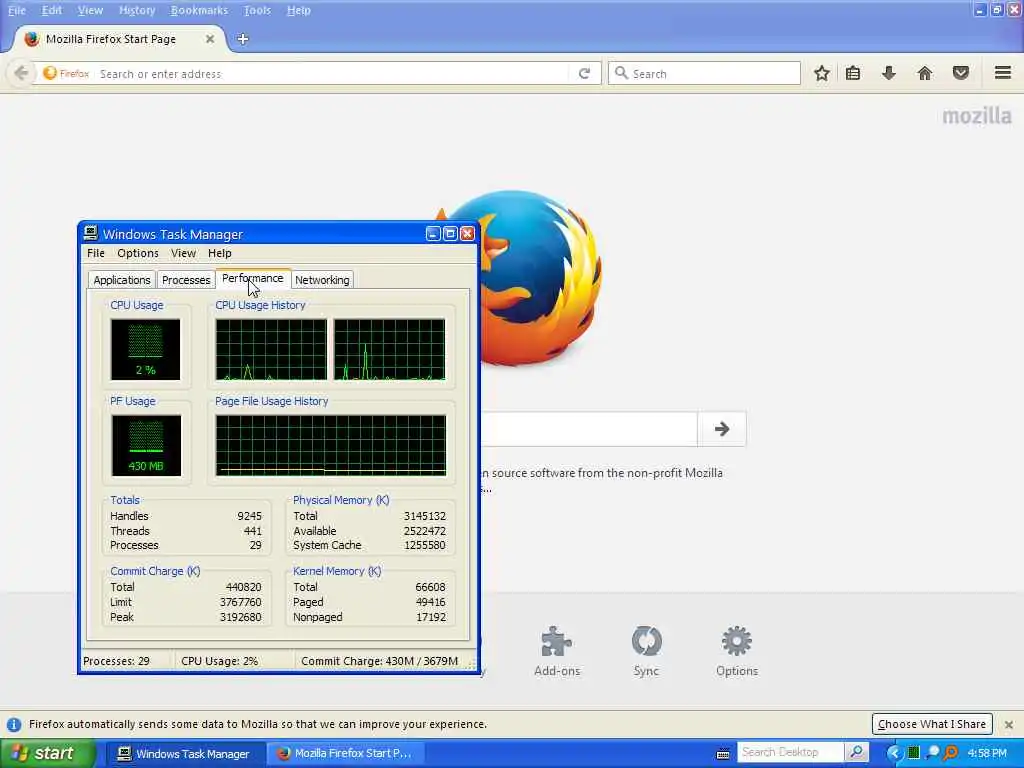This screenshot has width=1024, height=768.
Task: Click the Kernel Memory Nonpaged value 17192
Action: [x=431, y=617]
